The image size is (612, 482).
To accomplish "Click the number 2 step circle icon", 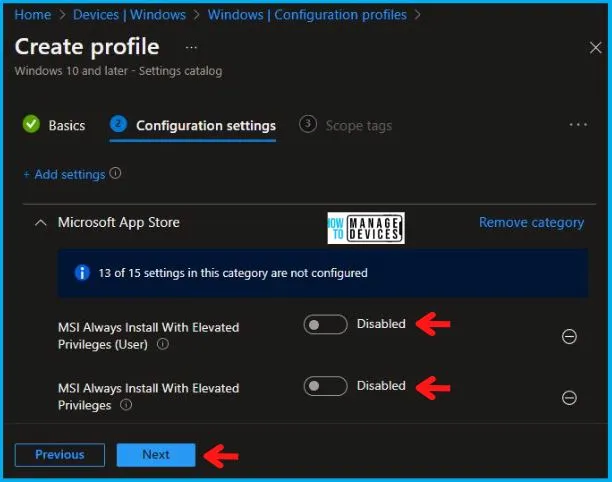I will [x=118, y=124].
